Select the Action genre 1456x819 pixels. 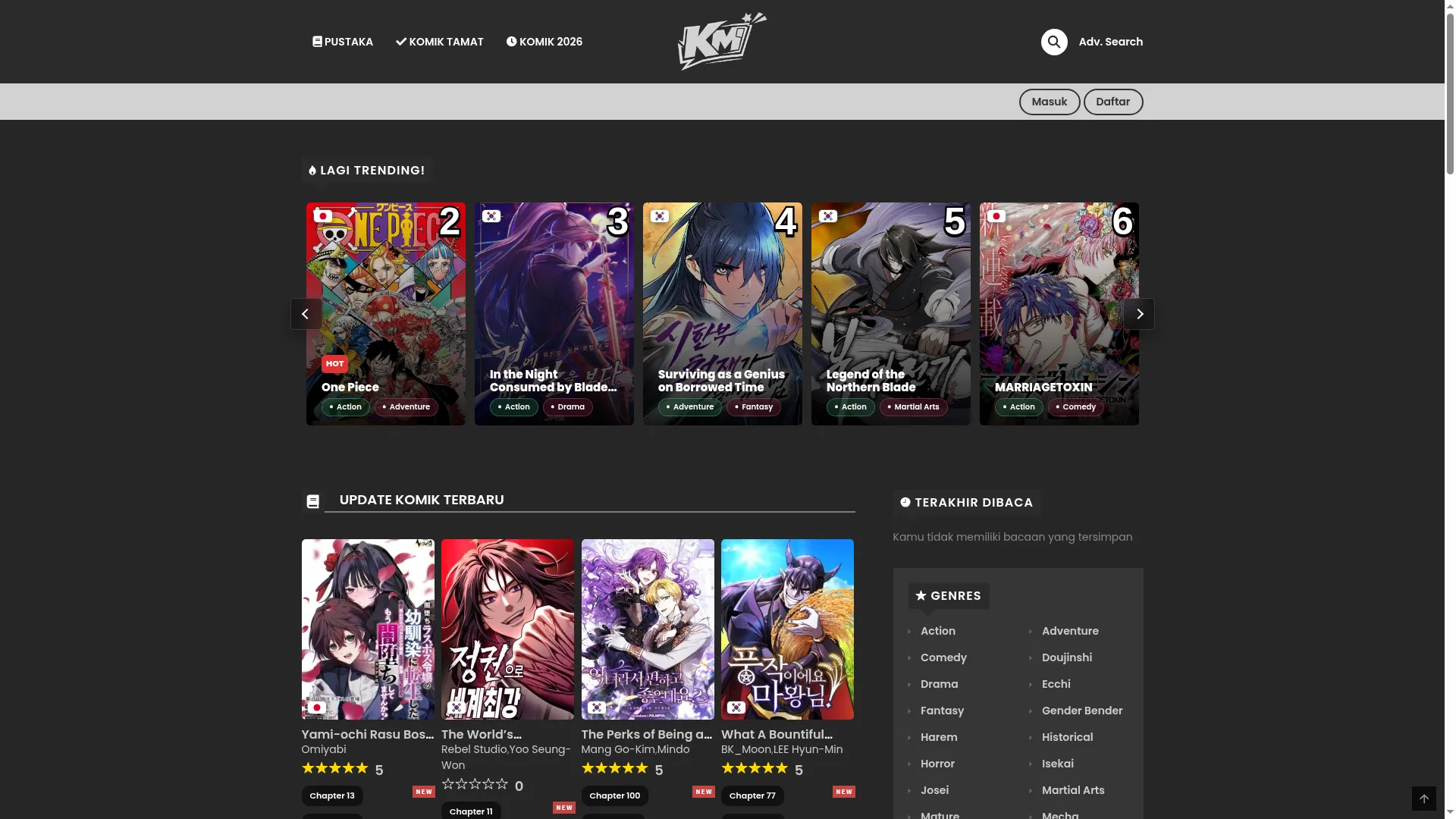(938, 631)
